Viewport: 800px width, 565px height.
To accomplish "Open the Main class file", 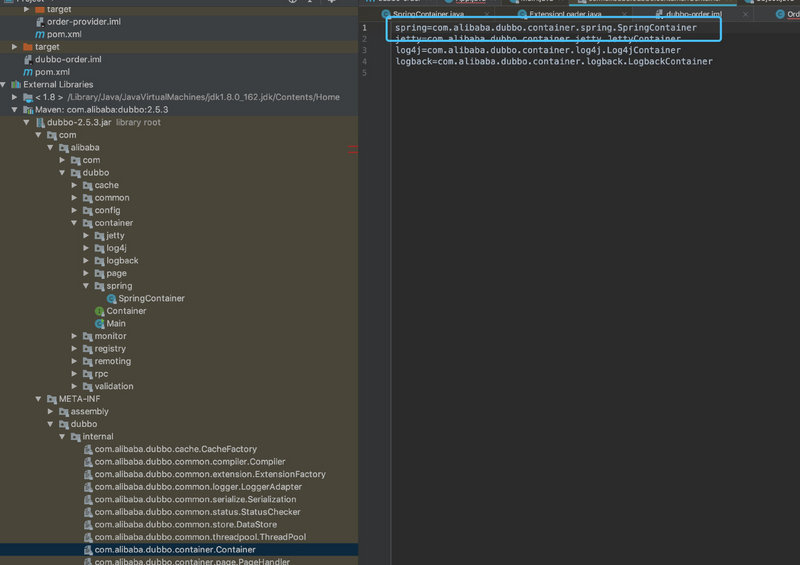I will (116, 323).
